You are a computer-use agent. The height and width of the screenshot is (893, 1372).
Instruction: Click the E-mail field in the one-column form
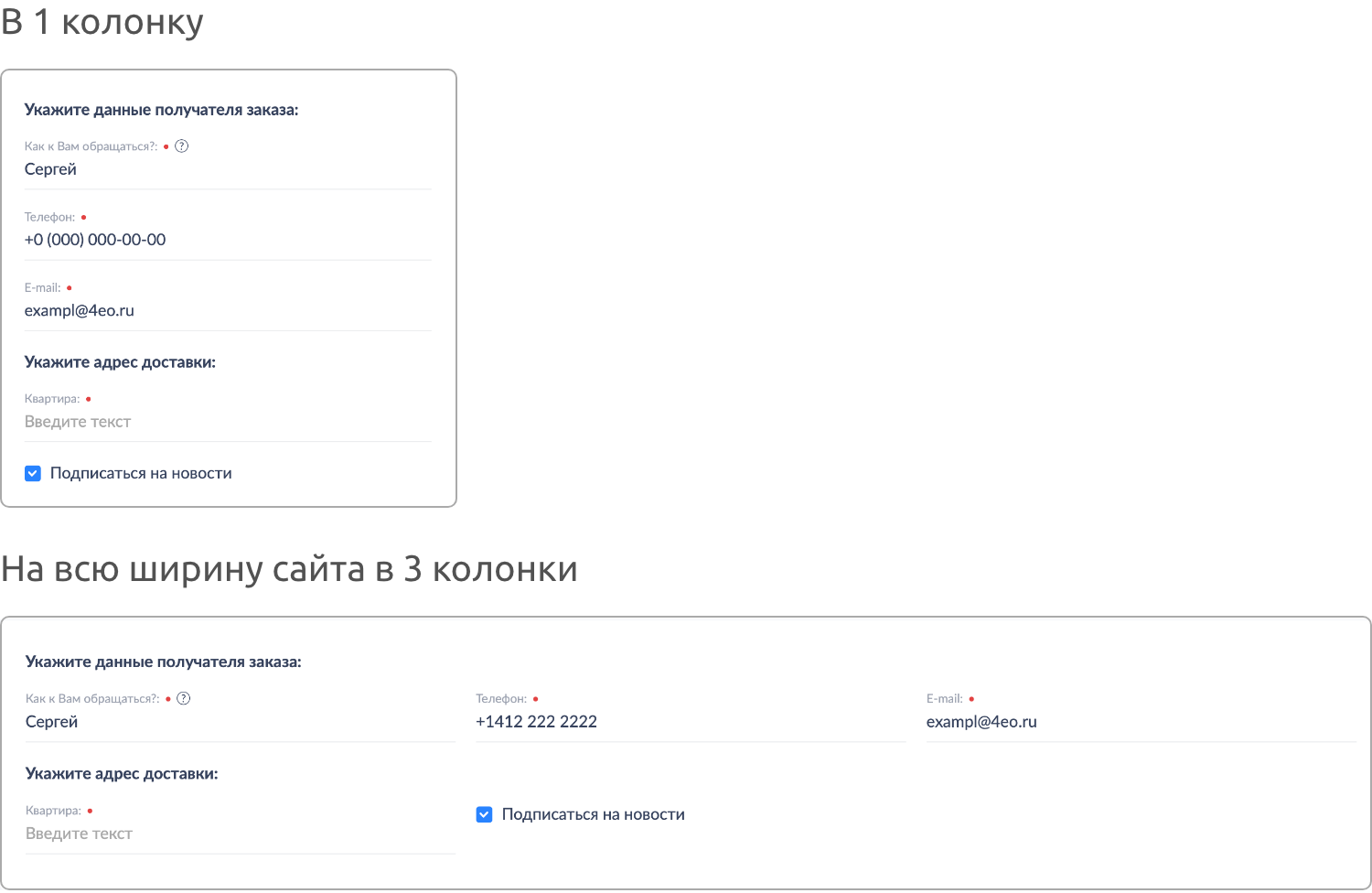[x=227, y=311]
